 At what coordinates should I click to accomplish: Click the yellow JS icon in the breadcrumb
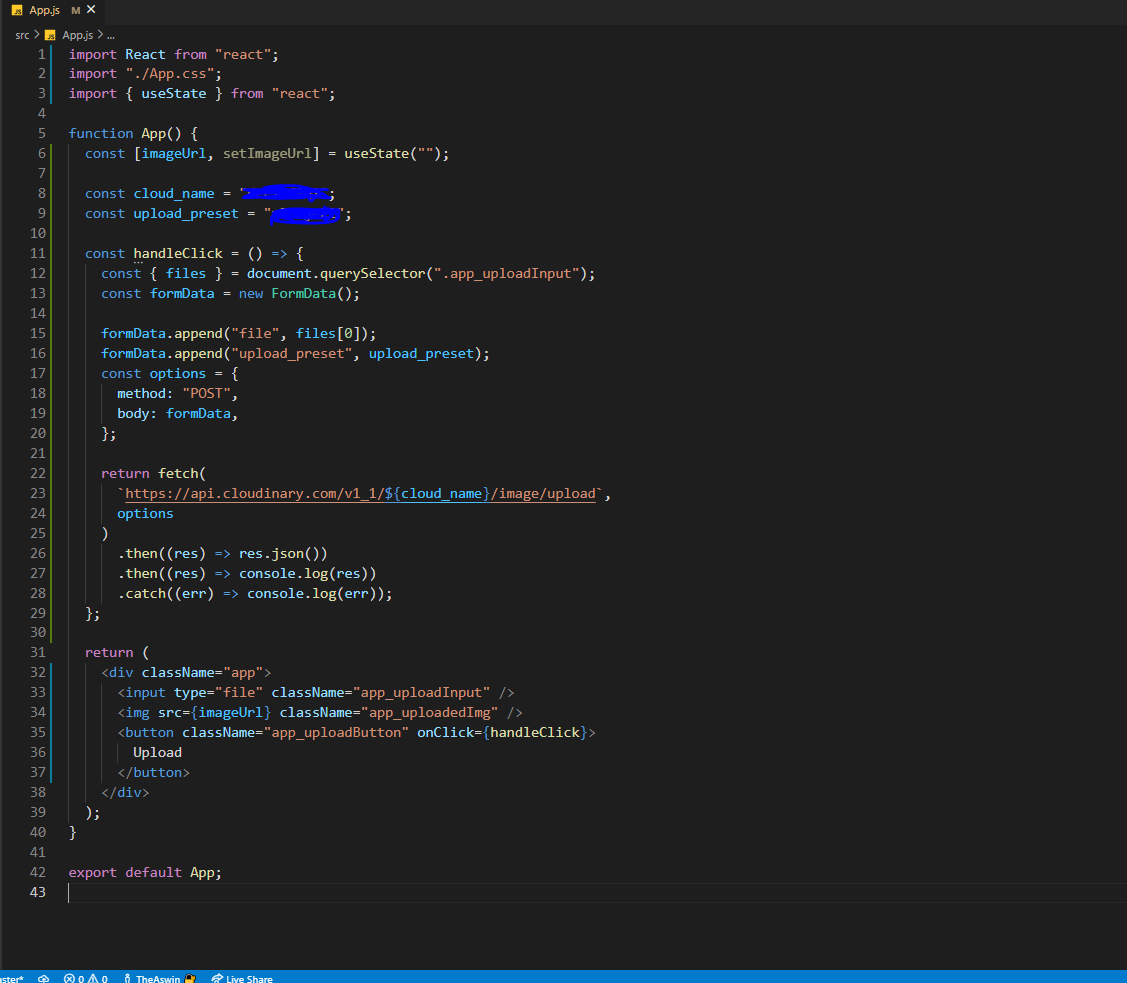(52, 34)
